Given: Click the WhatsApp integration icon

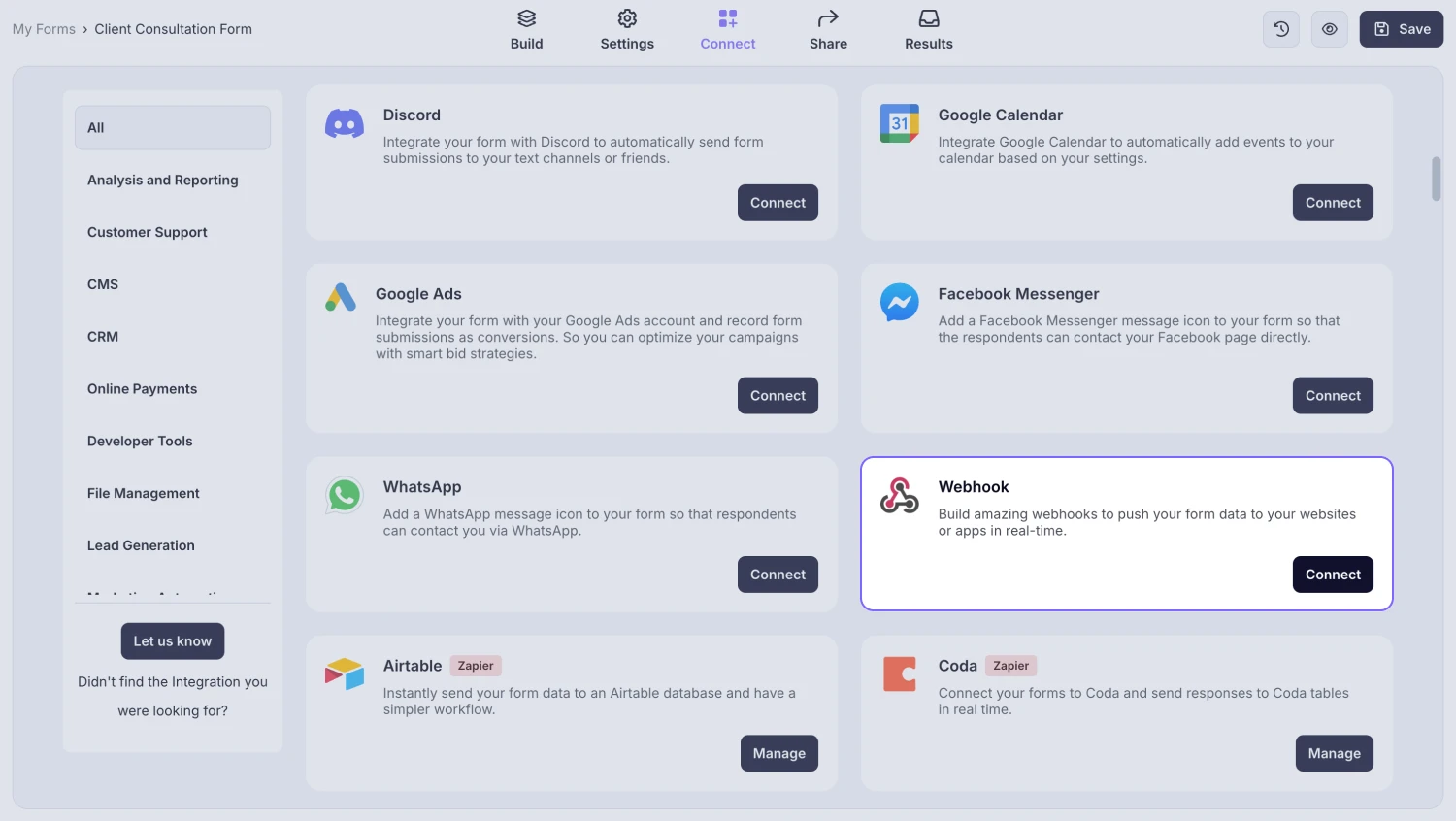Looking at the screenshot, I should tap(345, 495).
